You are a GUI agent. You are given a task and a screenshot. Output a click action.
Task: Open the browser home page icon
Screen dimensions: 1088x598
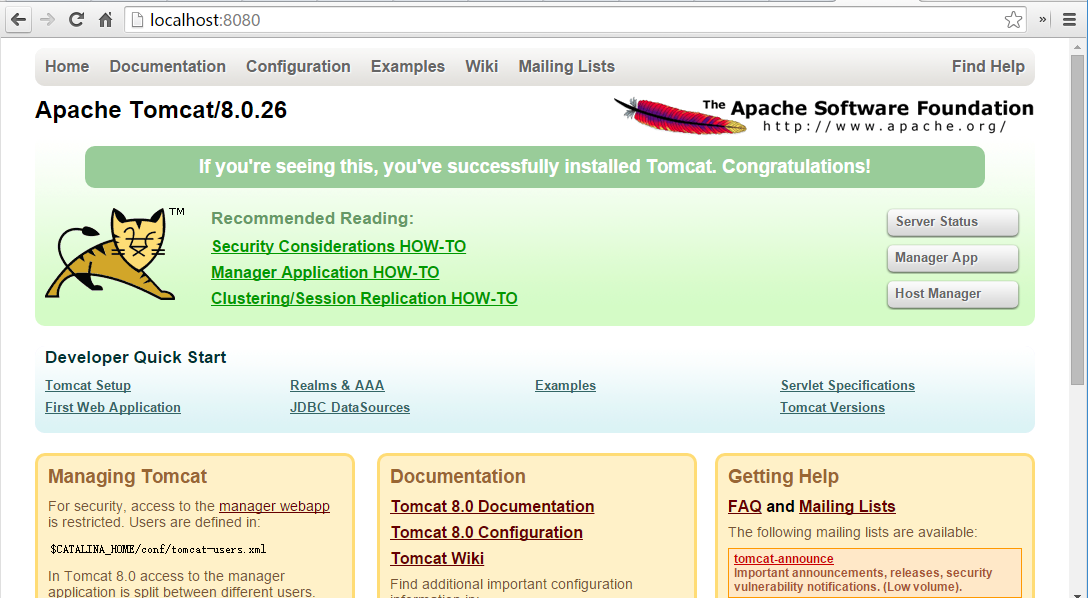105,20
